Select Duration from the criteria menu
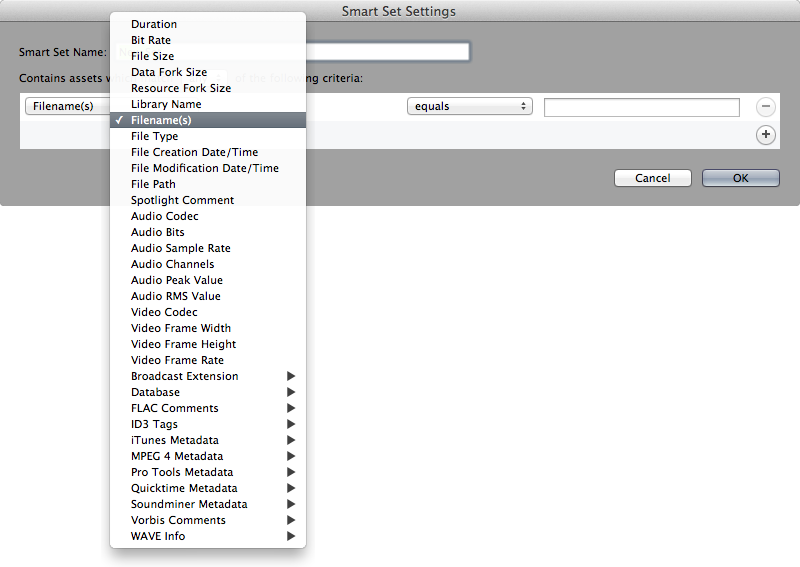Screen dimensions: 800x567 [x=154, y=24]
